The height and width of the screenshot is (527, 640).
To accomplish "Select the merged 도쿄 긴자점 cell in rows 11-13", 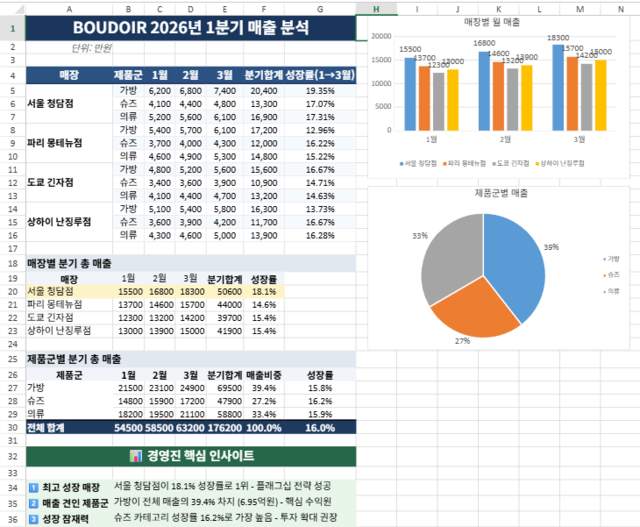I will pyautogui.click(x=69, y=182).
